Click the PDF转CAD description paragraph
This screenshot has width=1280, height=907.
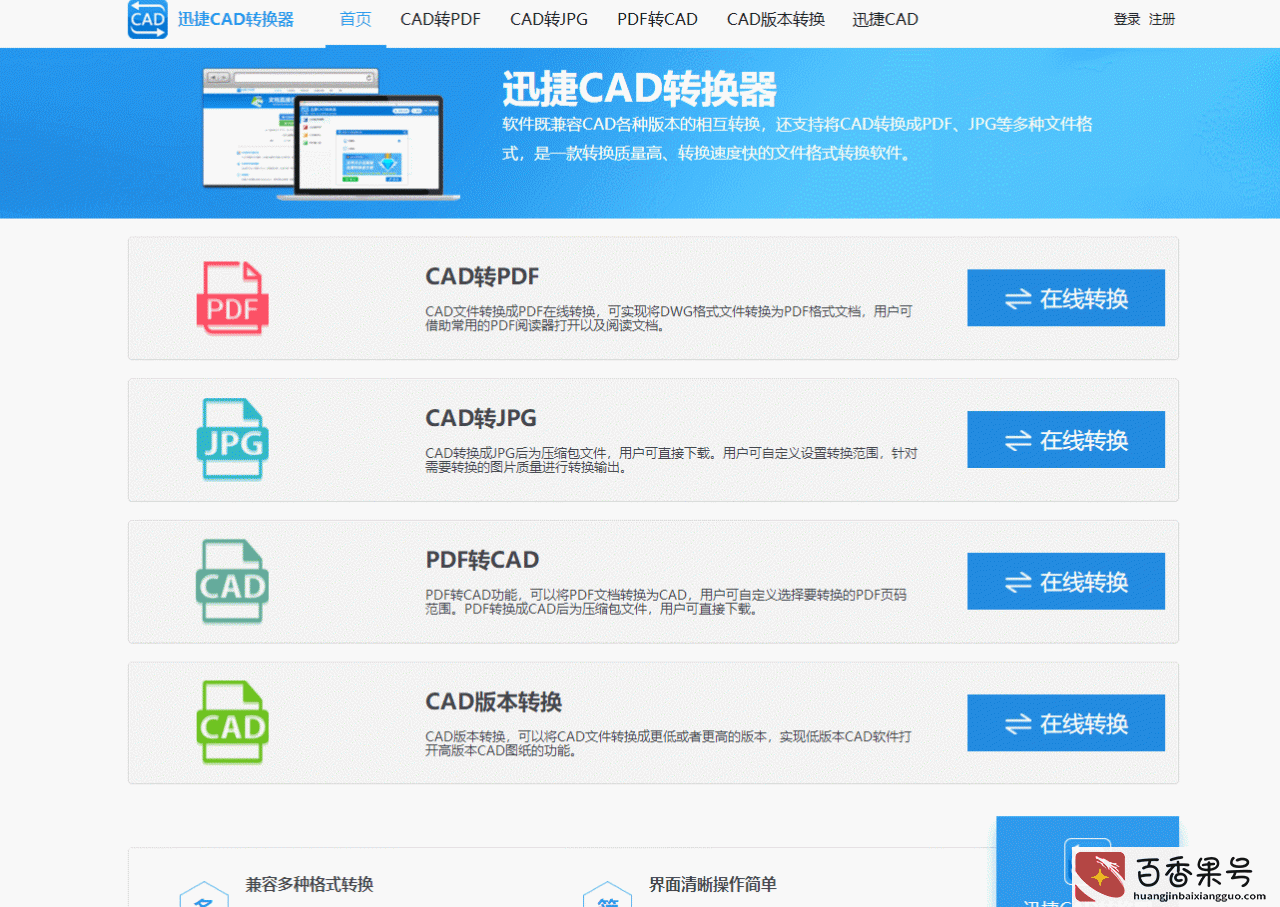point(666,602)
